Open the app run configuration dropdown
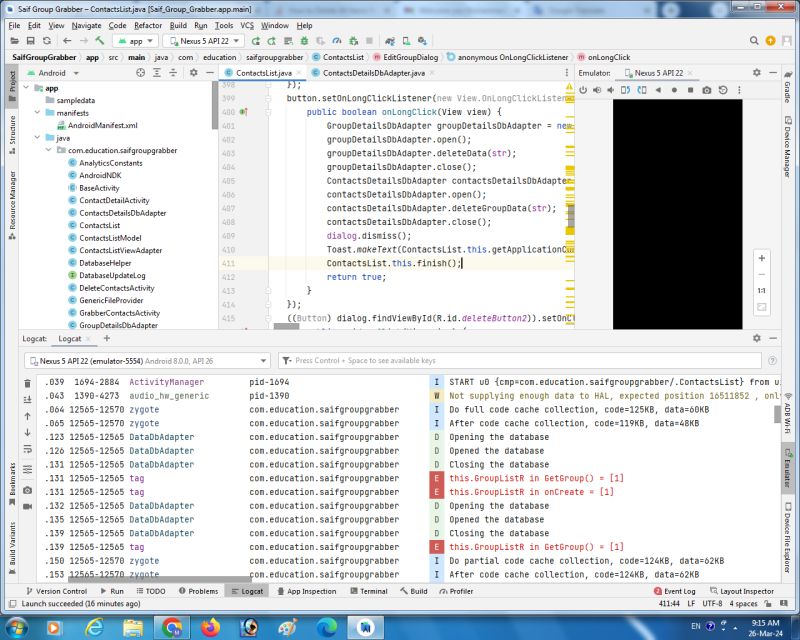Screen dimensions: 800x640 coord(135,42)
